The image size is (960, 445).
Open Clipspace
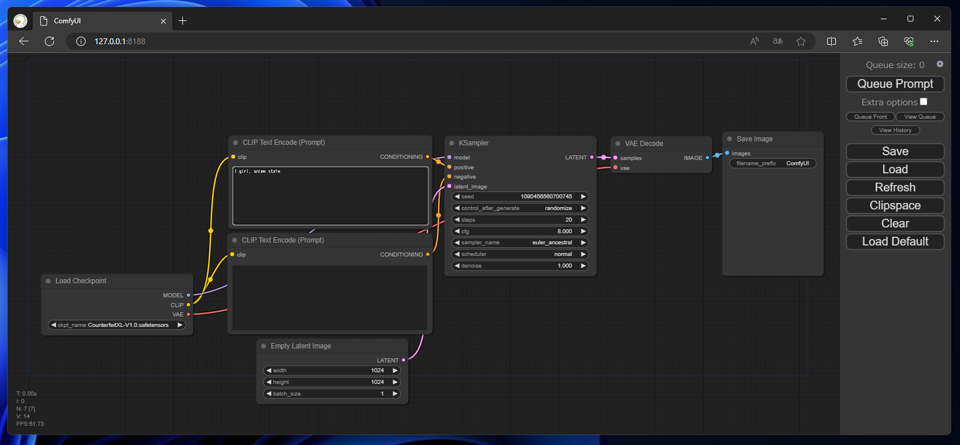click(x=895, y=206)
